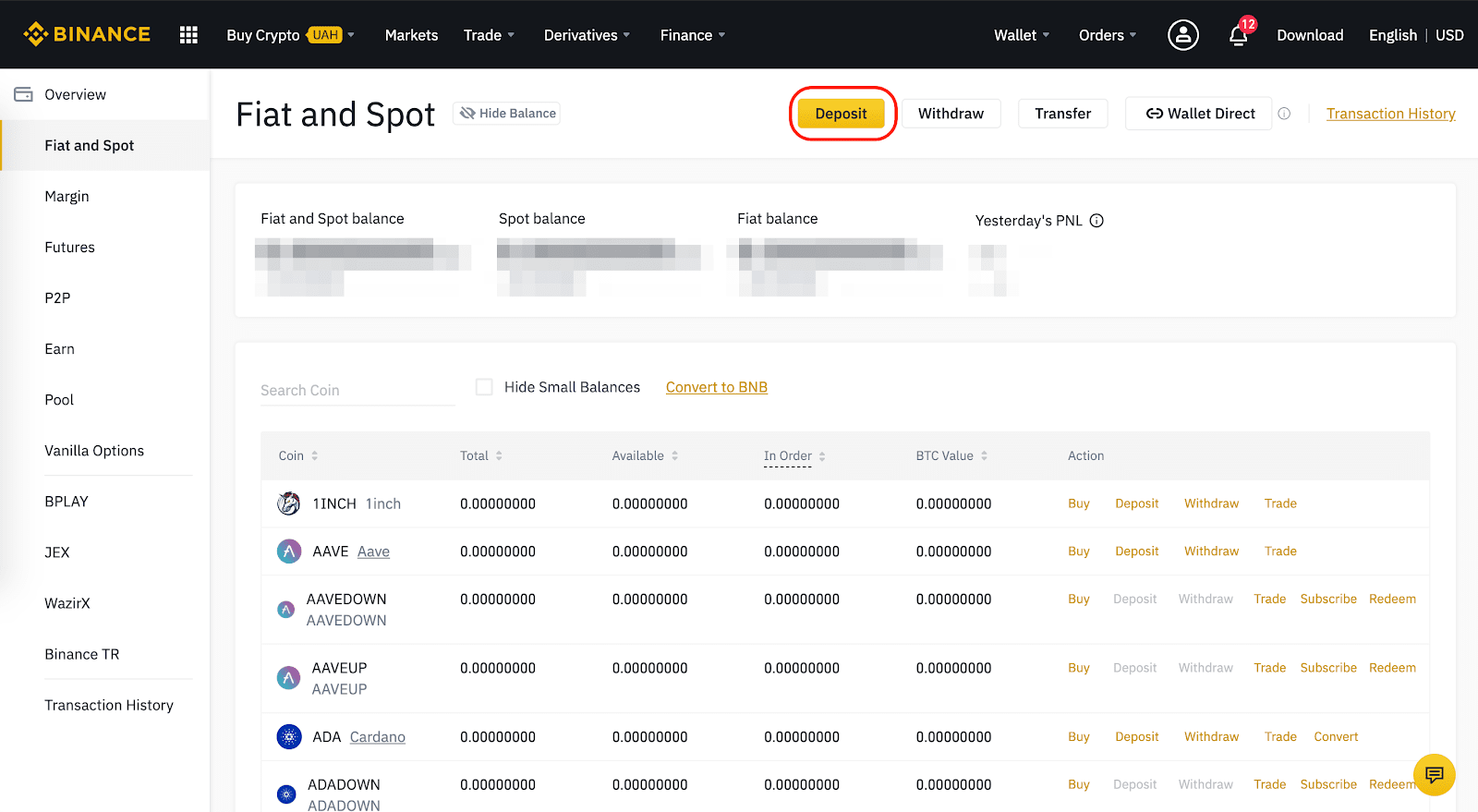The image size is (1478, 812).
Task: Click the info icon next to Wallet Direct
Action: (1284, 114)
